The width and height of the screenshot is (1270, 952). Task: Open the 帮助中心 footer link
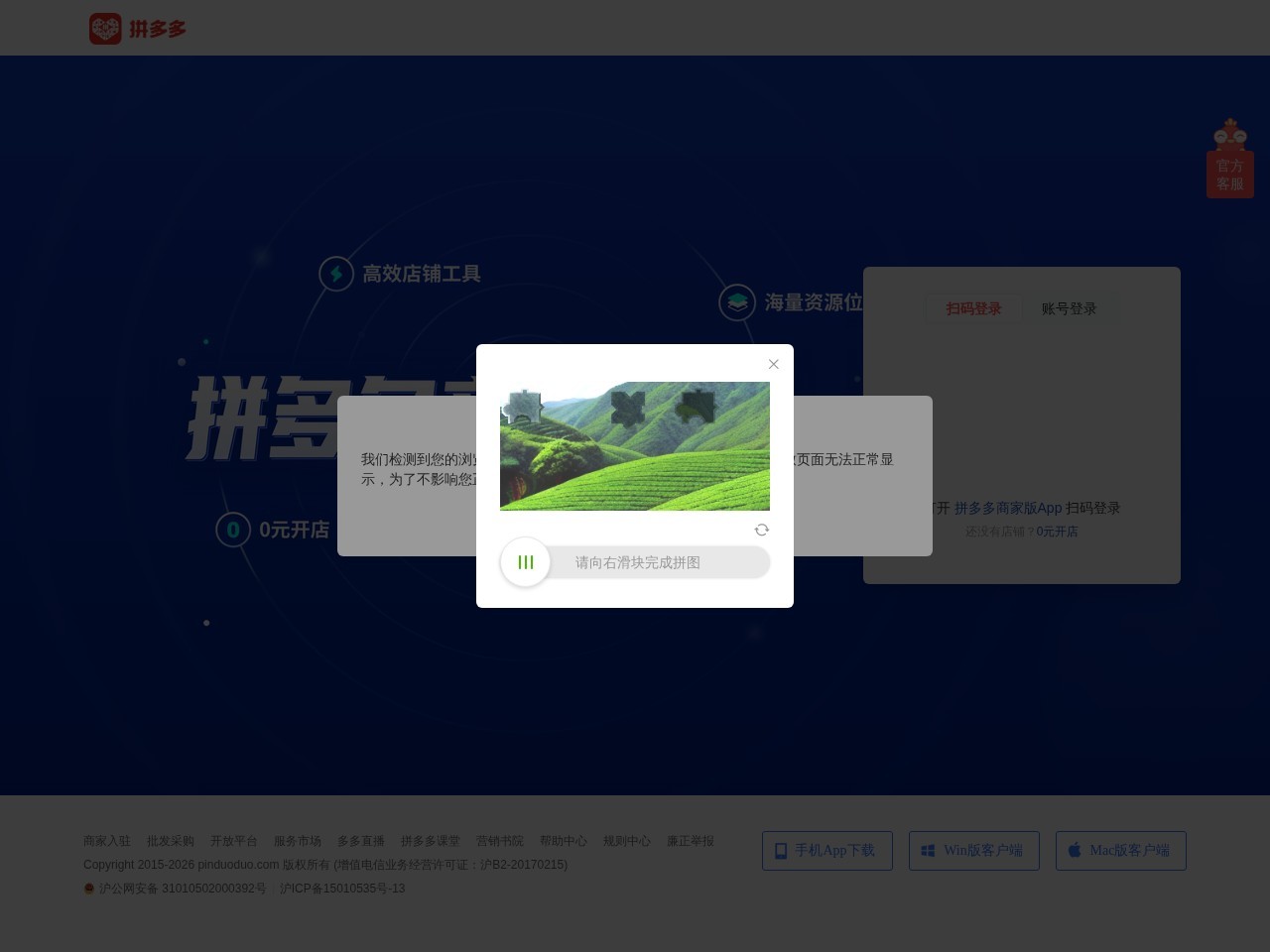pyautogui.click(x=564, y=841)
